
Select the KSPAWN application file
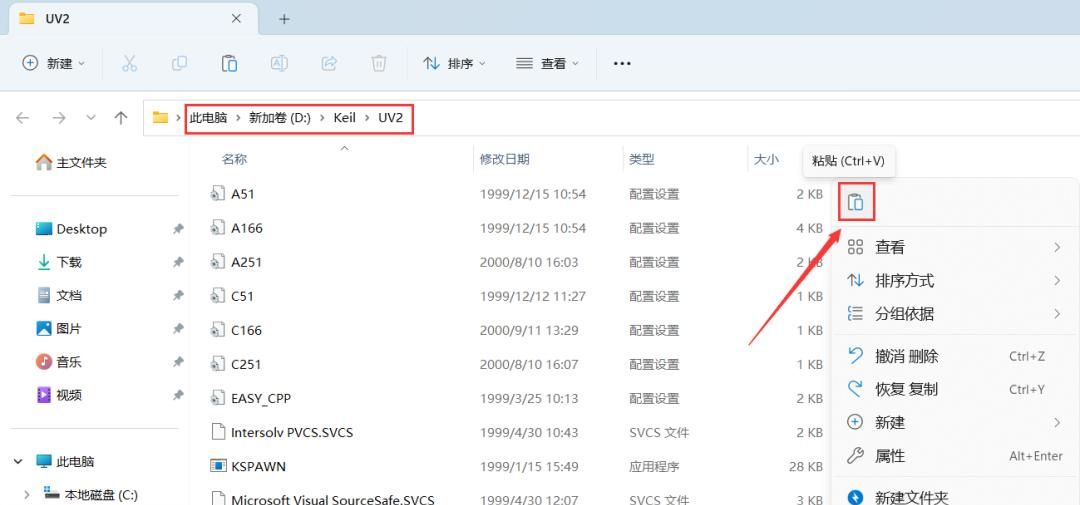(x=258, y=466)
